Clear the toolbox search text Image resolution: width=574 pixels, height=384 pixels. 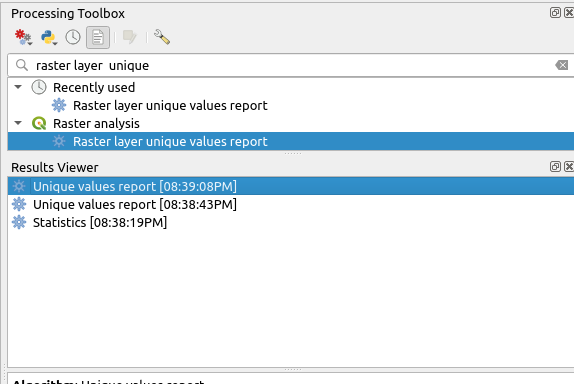(x=562, y=65)
